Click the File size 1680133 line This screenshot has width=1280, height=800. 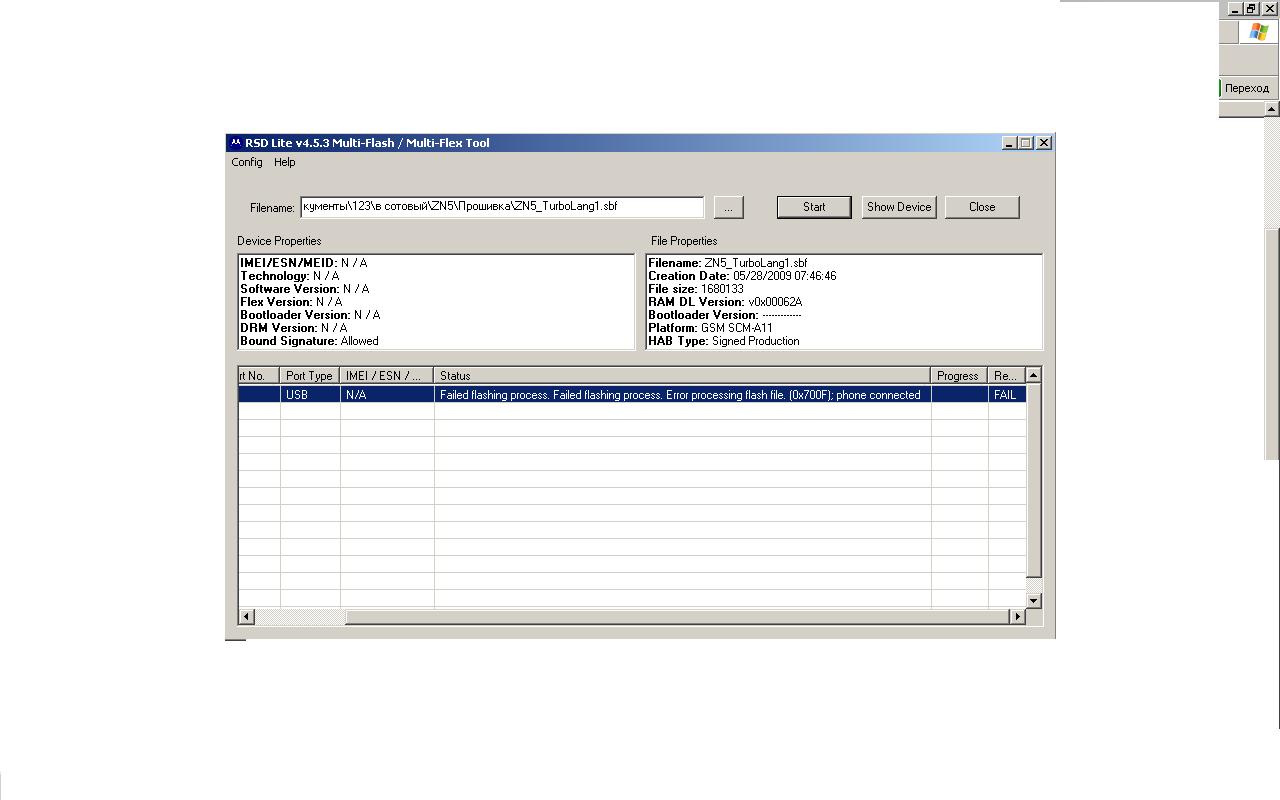tap(696, 289)
